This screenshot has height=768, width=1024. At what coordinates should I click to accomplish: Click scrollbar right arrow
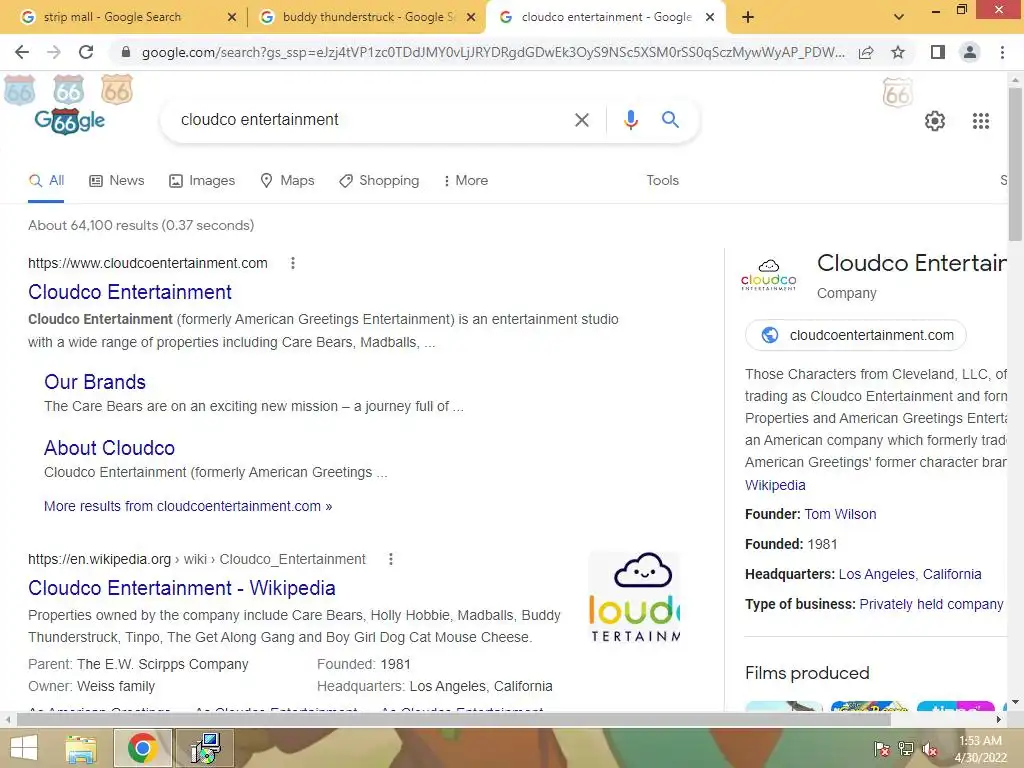999,720
